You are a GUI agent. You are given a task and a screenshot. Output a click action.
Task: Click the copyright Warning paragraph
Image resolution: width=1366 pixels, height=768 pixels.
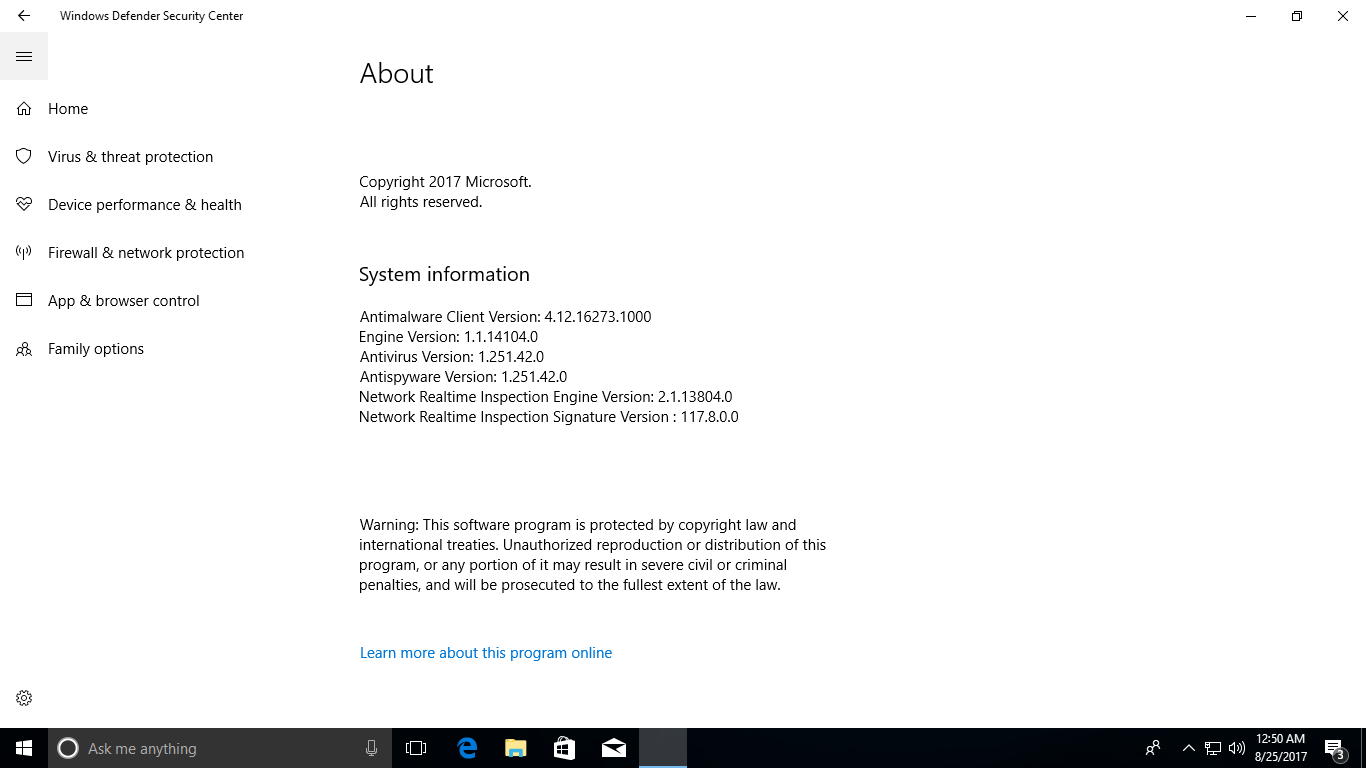(593, 555)
